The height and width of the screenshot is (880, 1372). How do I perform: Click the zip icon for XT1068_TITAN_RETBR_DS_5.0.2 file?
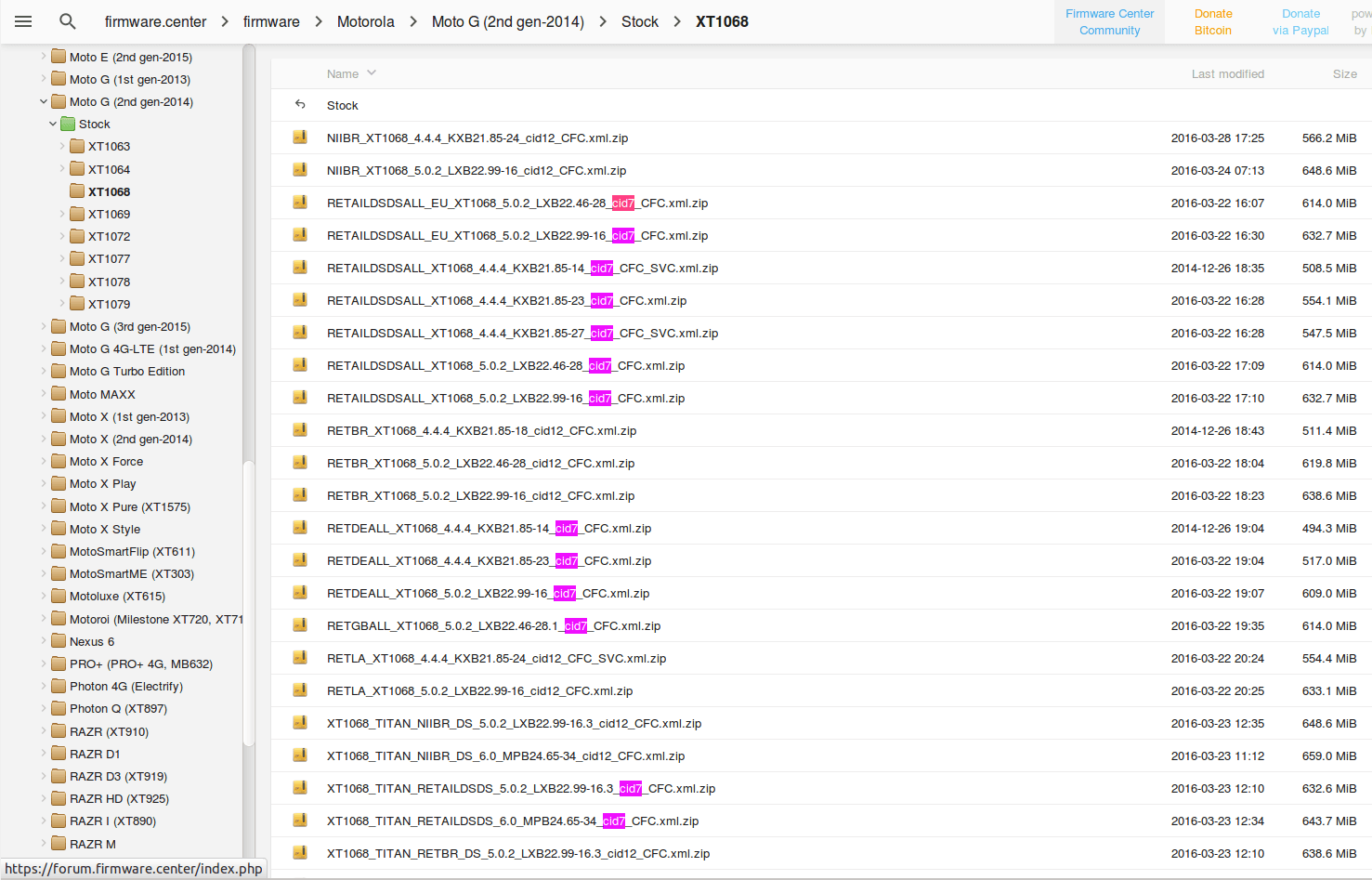click(x=300, y=853)
